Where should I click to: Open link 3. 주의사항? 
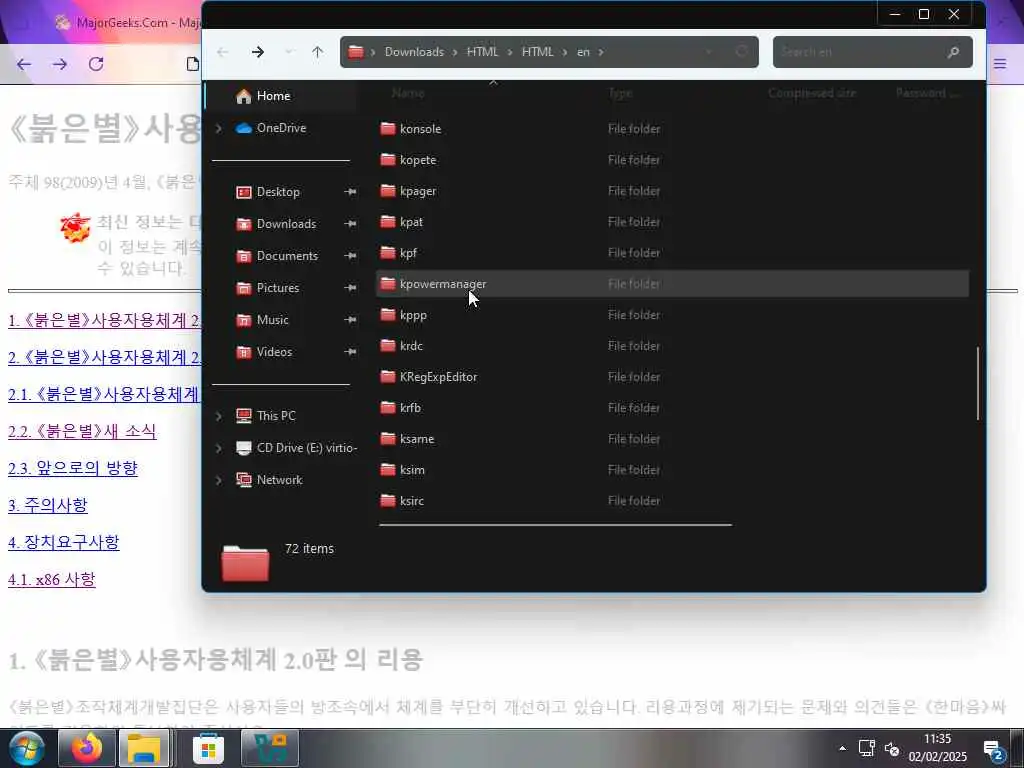click(48, 505)
